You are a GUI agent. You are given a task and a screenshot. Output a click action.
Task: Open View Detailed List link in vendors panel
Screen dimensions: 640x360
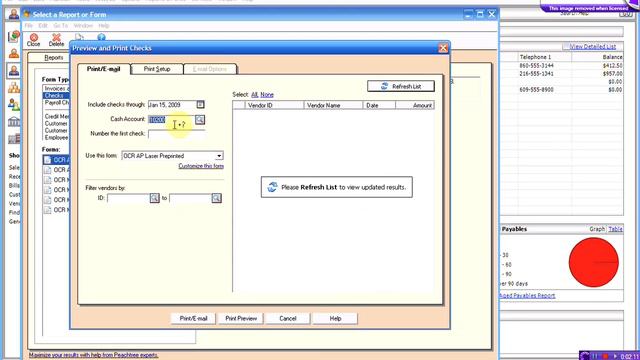[593, 47]
